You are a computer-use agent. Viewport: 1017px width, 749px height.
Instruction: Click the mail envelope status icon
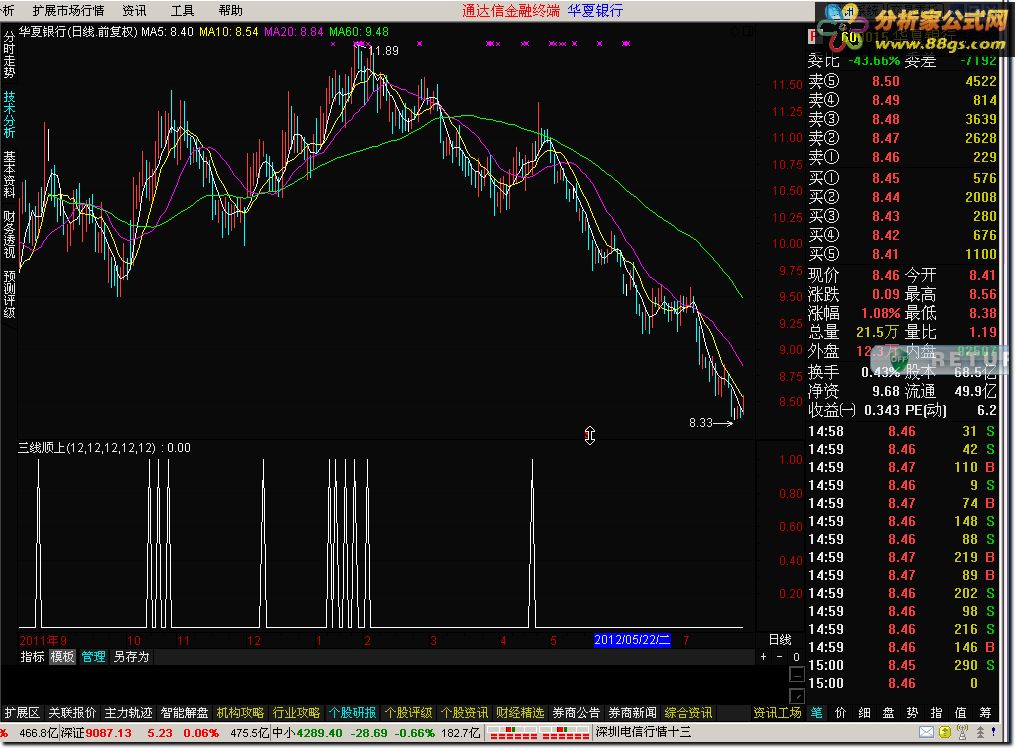[926, 732]
